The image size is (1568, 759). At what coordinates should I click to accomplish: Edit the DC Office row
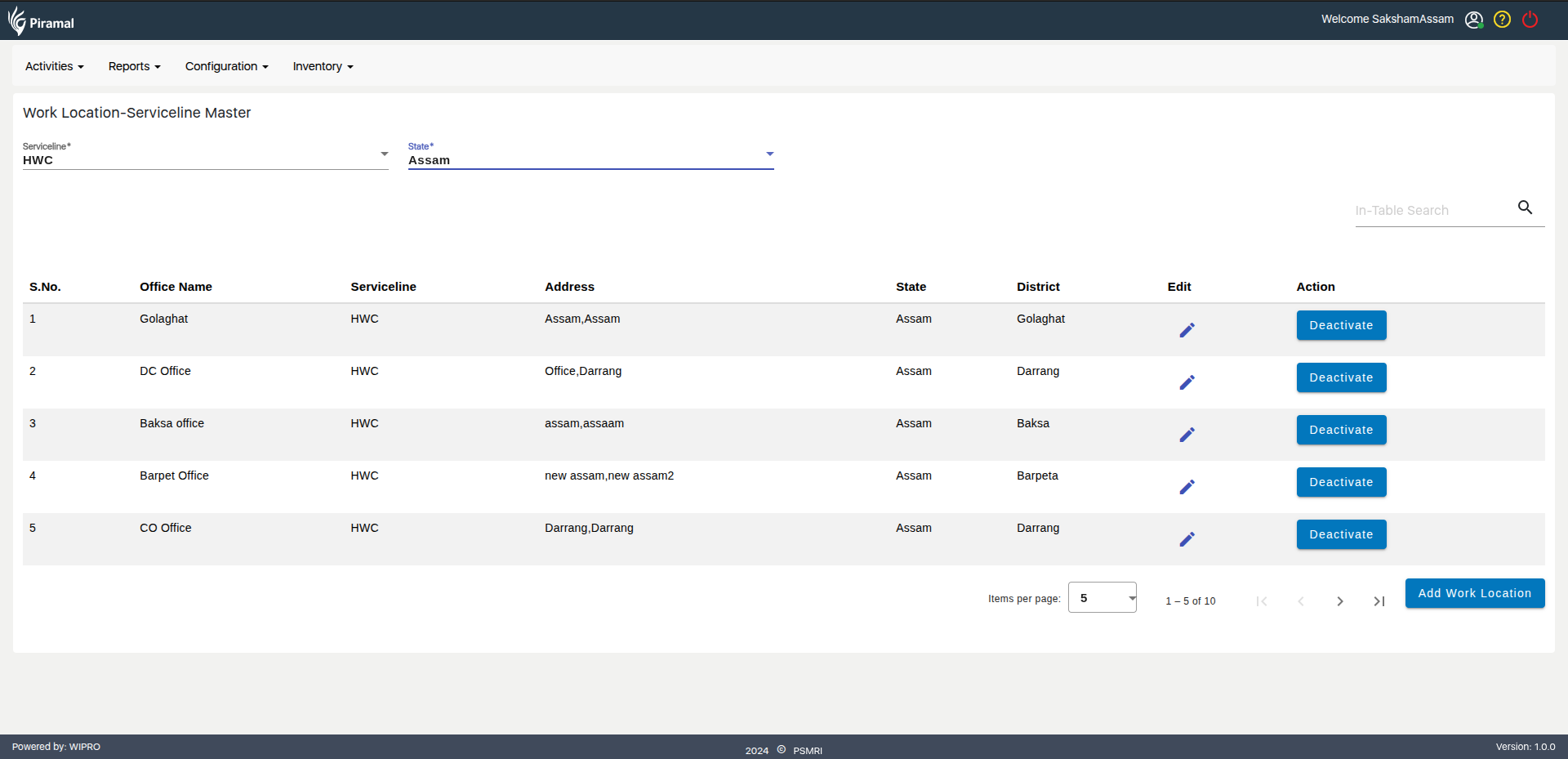(1187, 382)
